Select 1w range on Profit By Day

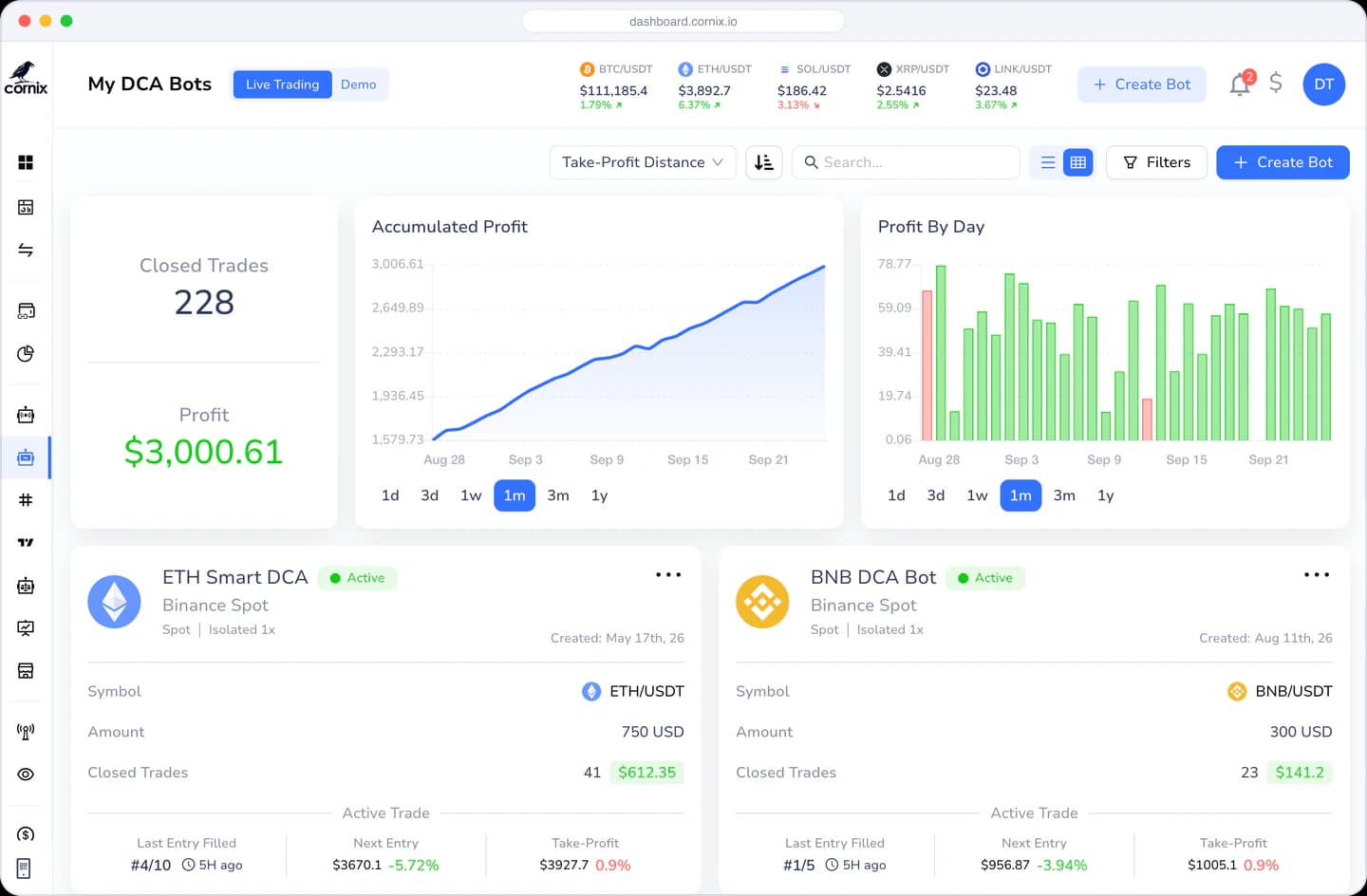coord(977,495)
